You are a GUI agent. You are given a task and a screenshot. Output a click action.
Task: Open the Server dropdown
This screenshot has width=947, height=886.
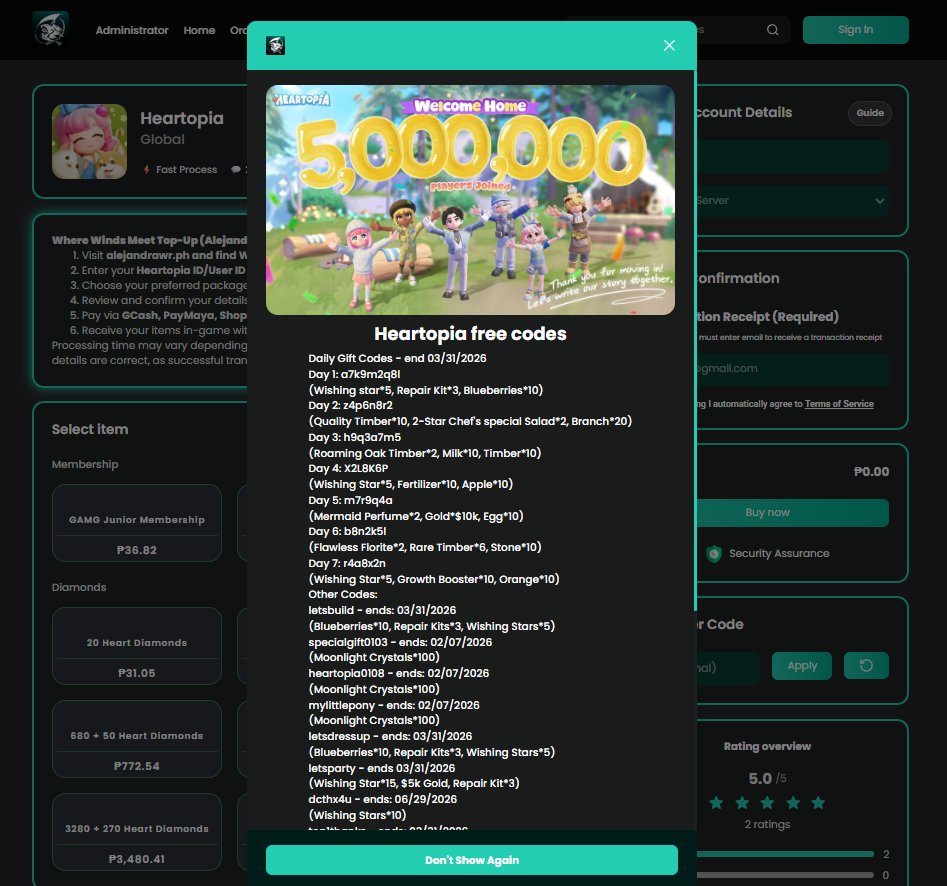point(792,201)
